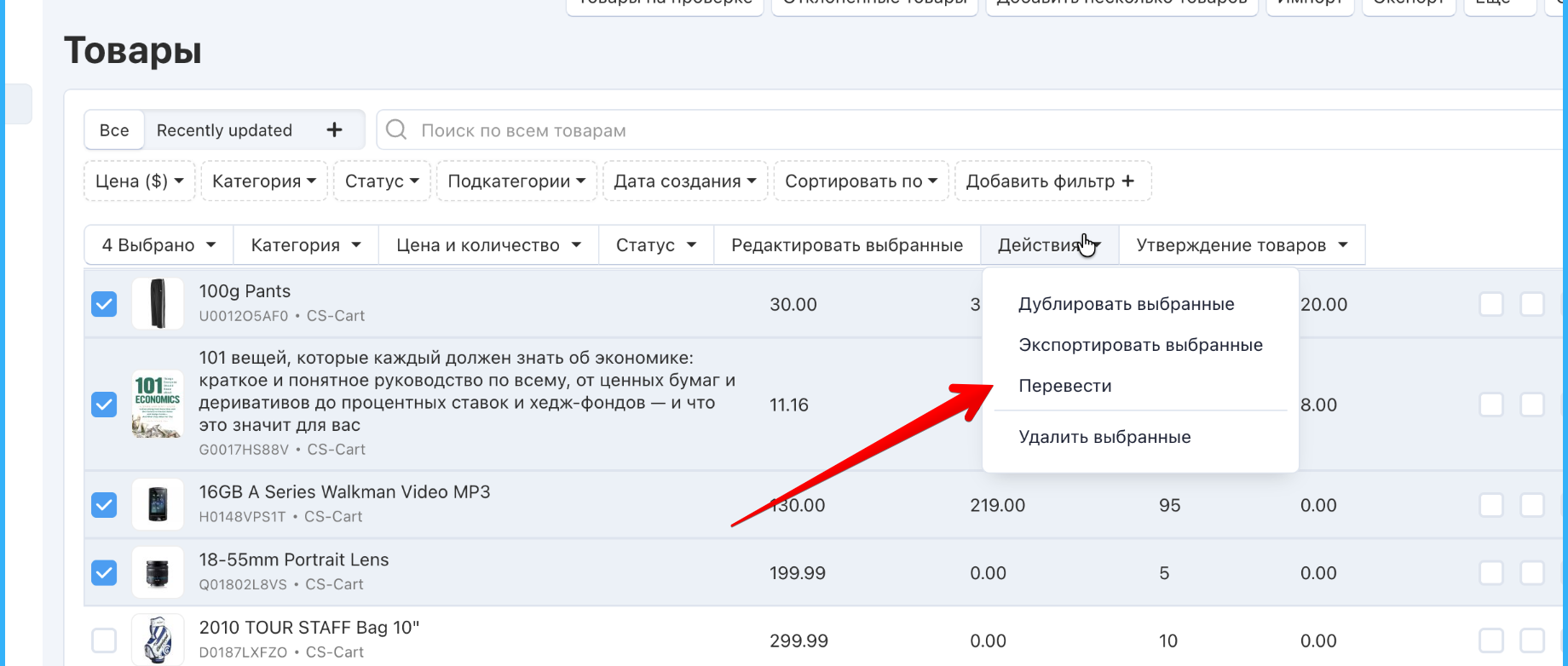The width and height of the screenshot is (1568, 666).
Task: Click the plus icon beside Recently updated
Action: point(334,129)
